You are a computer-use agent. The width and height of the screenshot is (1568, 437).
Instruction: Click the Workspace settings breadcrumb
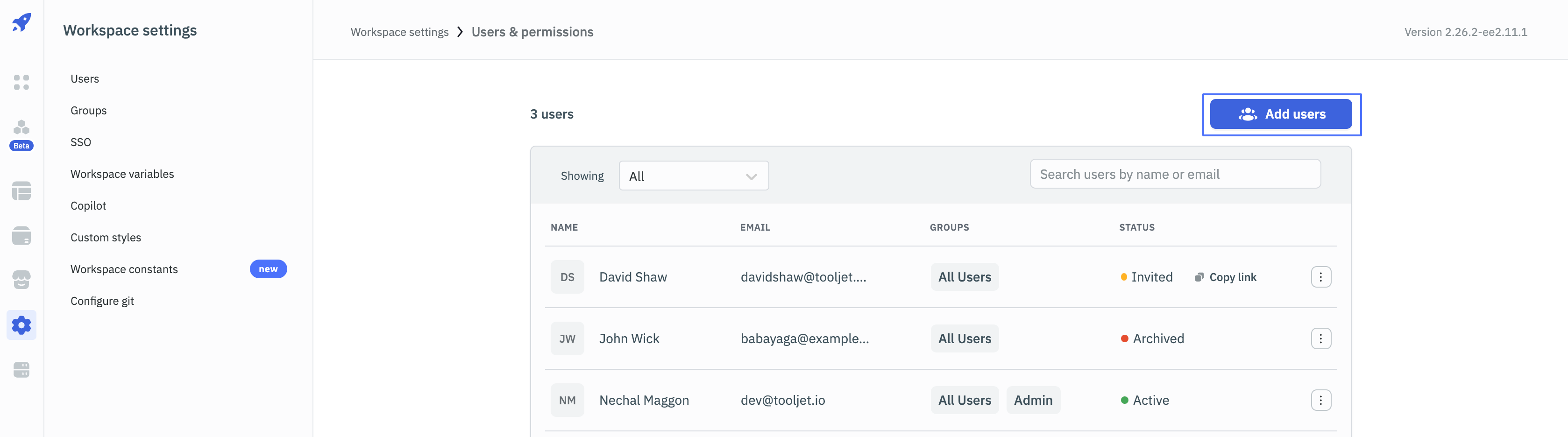click(x=399, y=32)
